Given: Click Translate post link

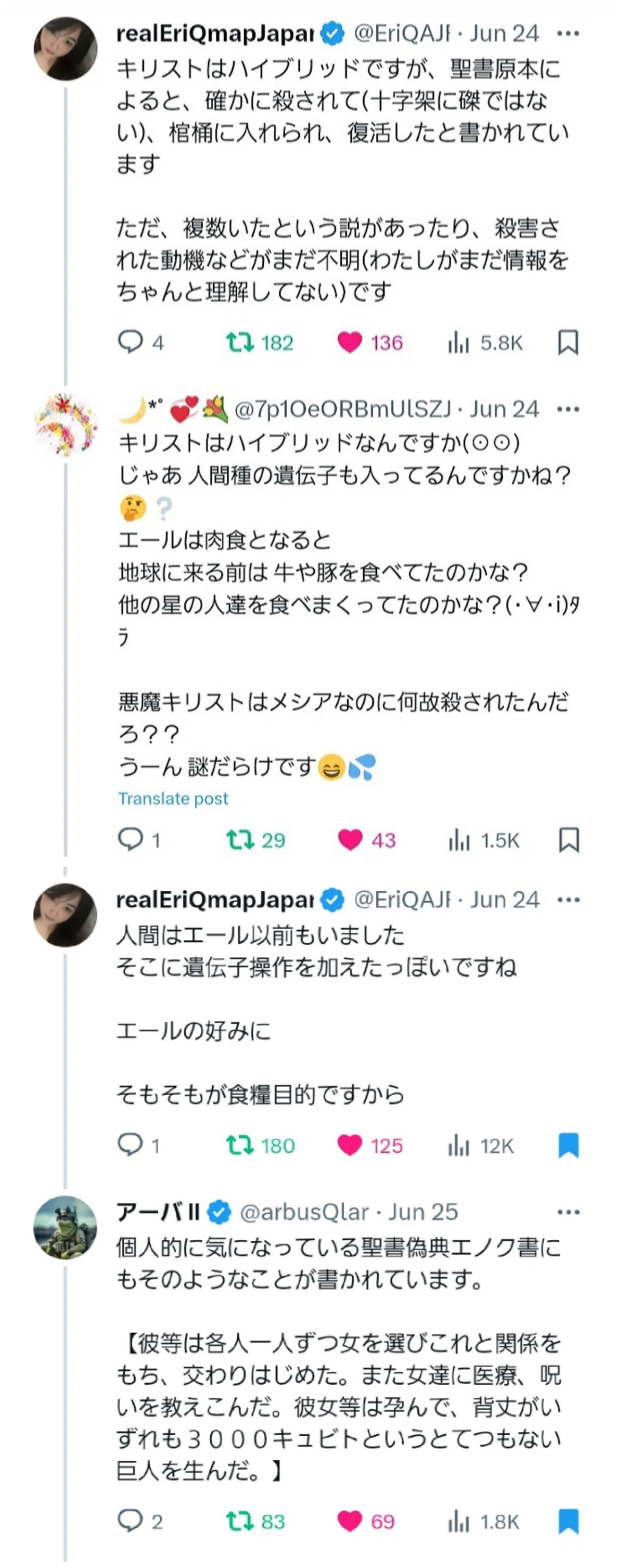Looking at the screenshot, I should coord(174,799).
